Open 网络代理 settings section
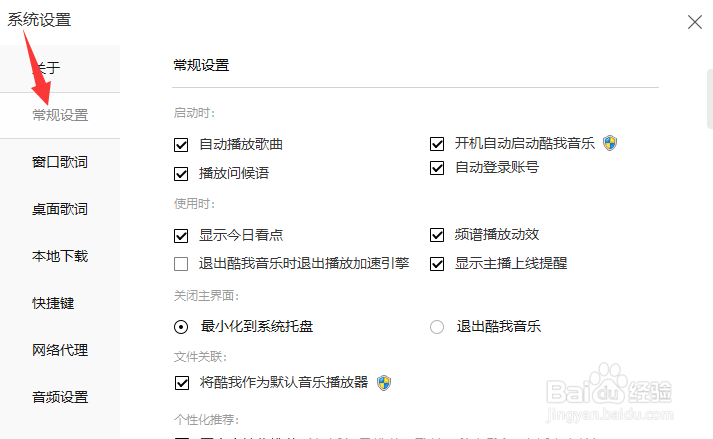 click(60, 350)
